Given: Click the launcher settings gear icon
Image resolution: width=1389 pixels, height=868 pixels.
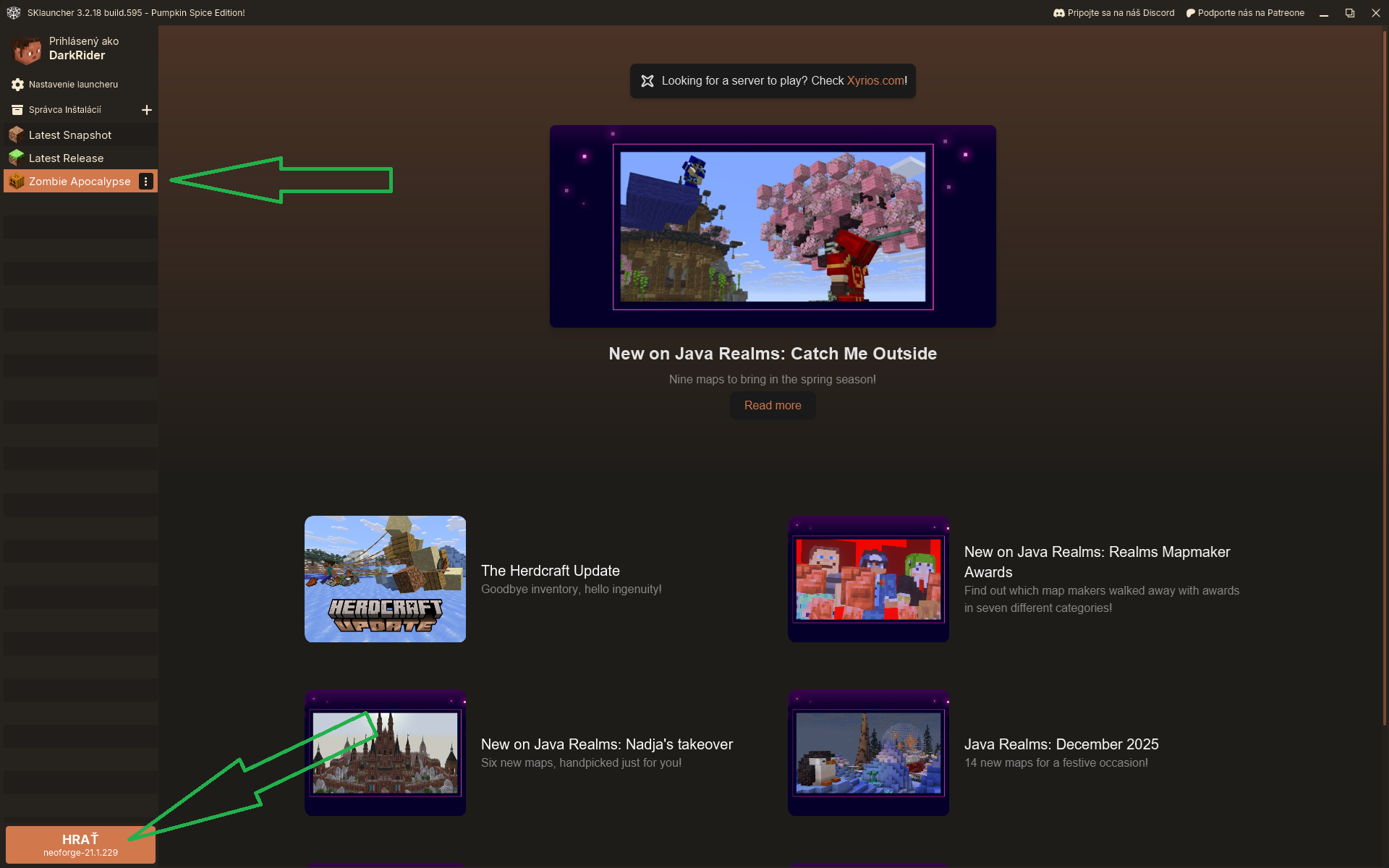Looking at the screenshot, I should coord(17,85).
